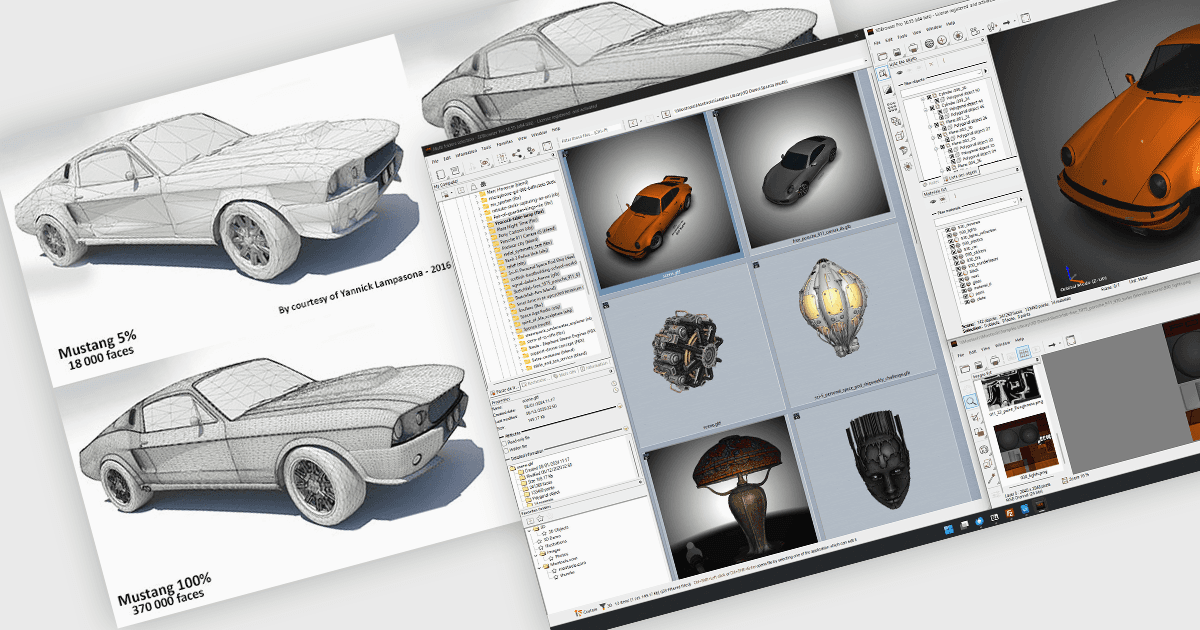Select the zoom magnifier tool in viewer sidebar
The image size is (1200, 630).
(x=883, y=72)
